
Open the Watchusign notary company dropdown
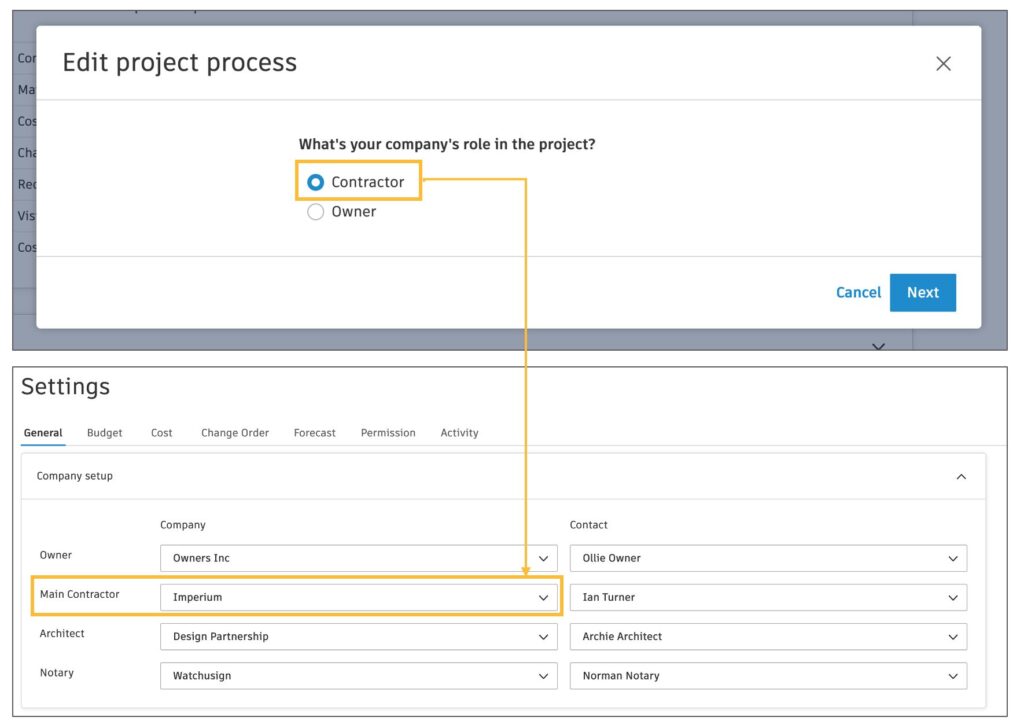[358, 676]
